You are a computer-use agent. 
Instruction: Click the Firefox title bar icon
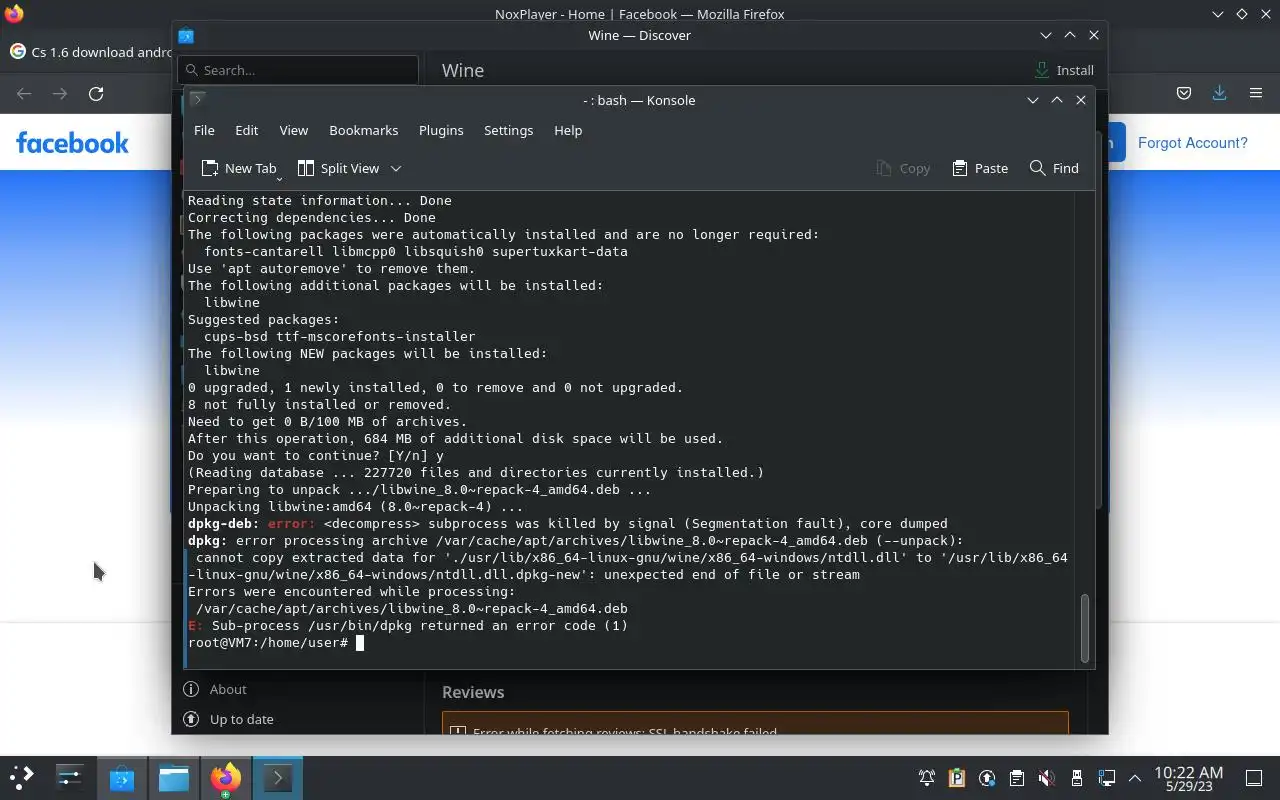(14, 14)
